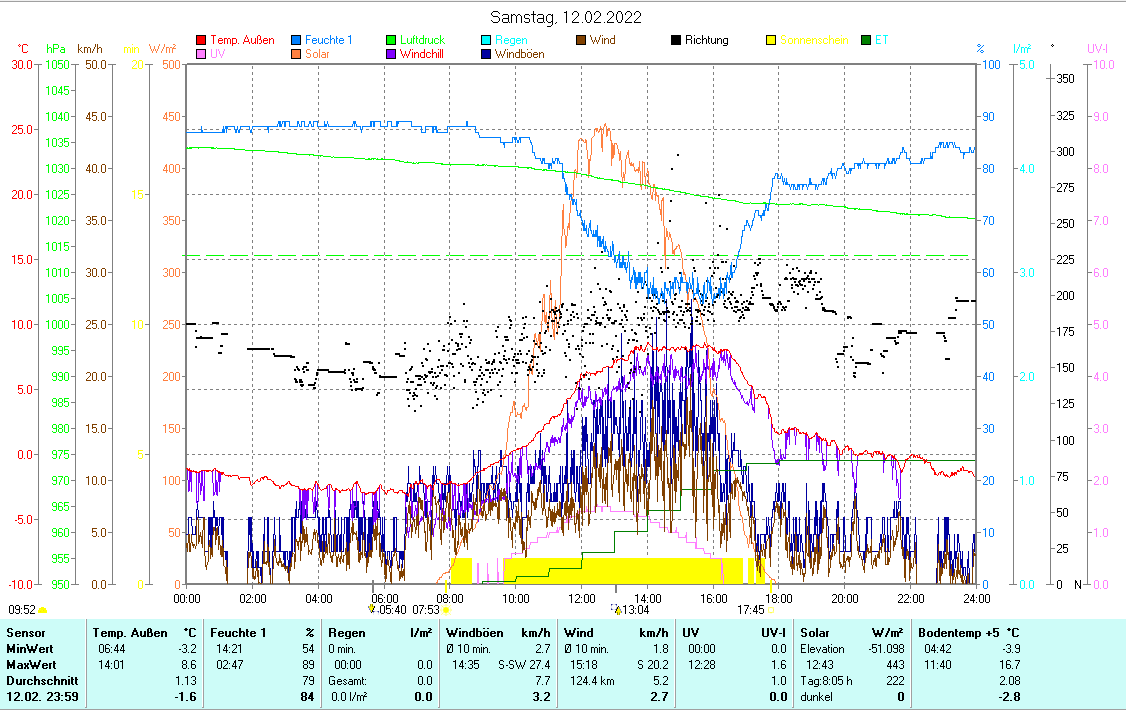Image resolution: width=1126 pixels, height=711 pixels.
Task: Click the orange Solar legend square
Action: point(297,54)
